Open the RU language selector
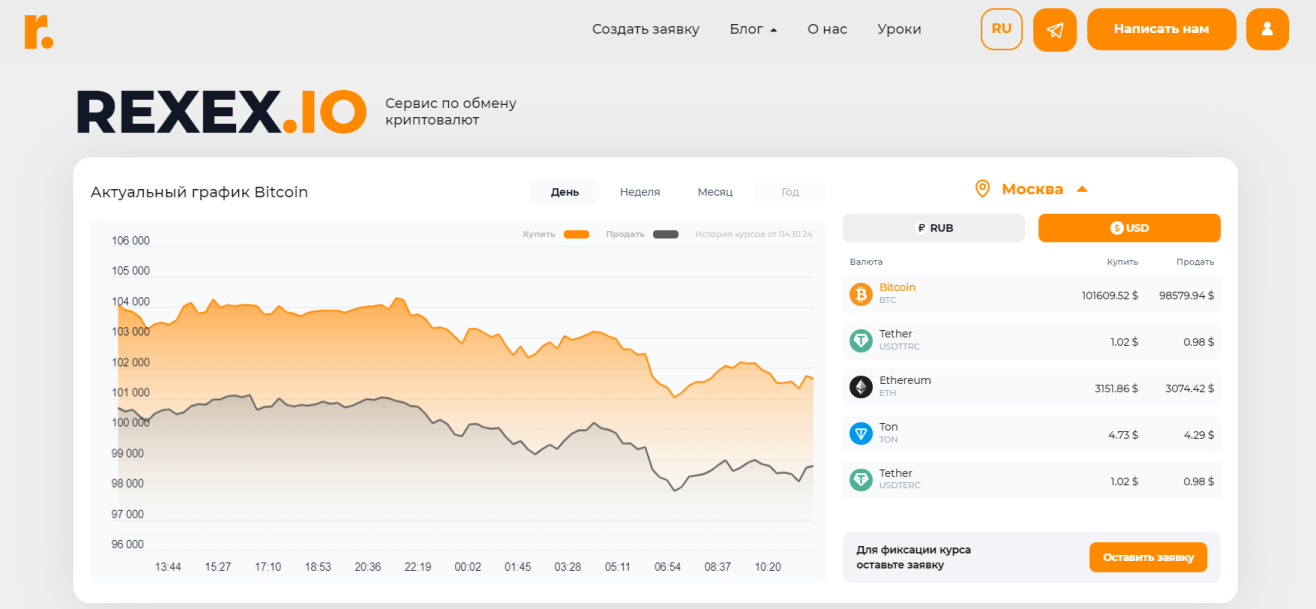 tap(1001, 29)
